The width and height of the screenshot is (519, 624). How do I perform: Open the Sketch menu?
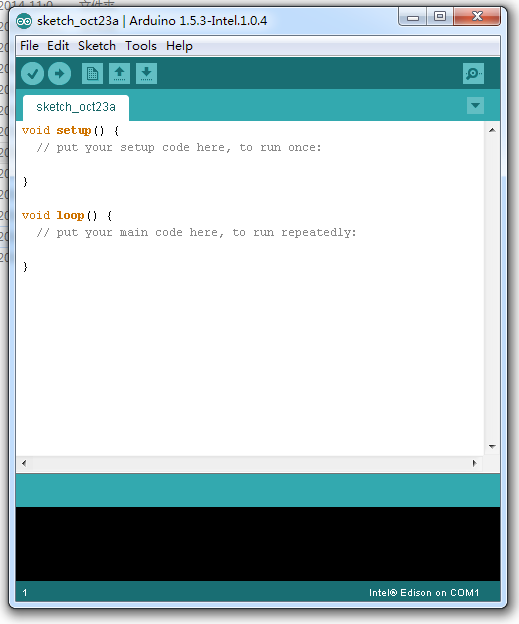click(x=97, y=46)
